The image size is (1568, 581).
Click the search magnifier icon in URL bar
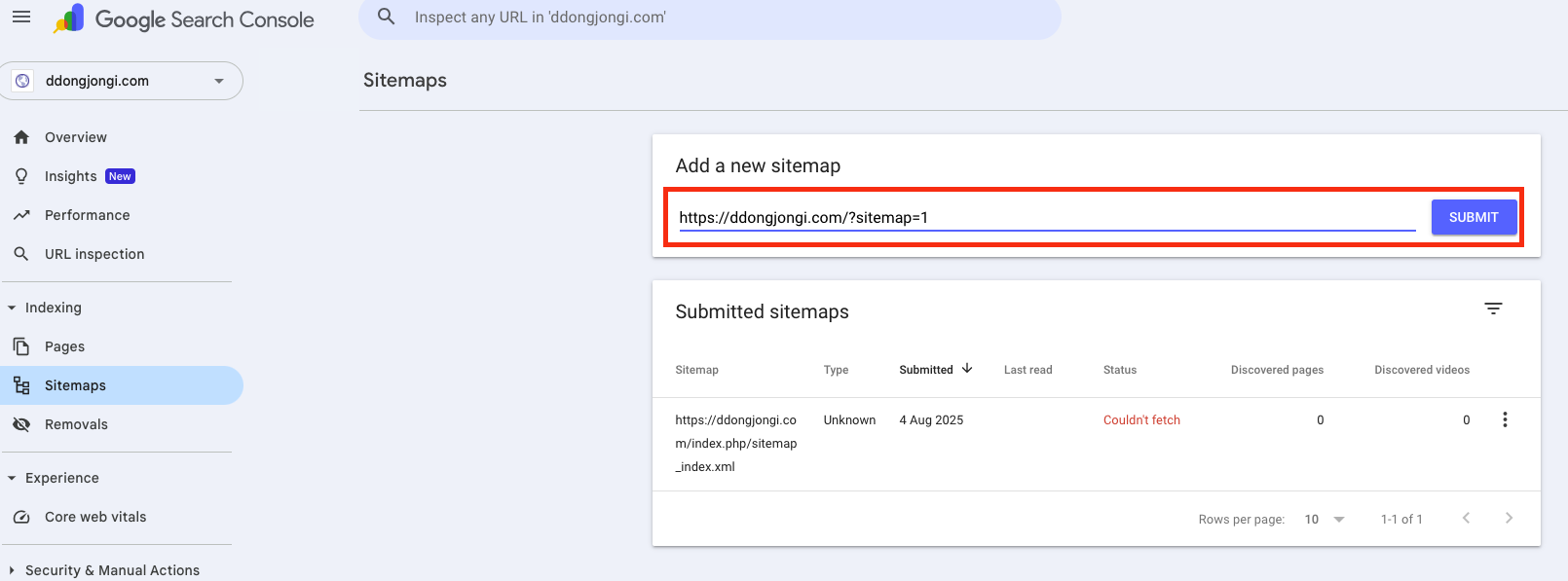coord(387,17)
